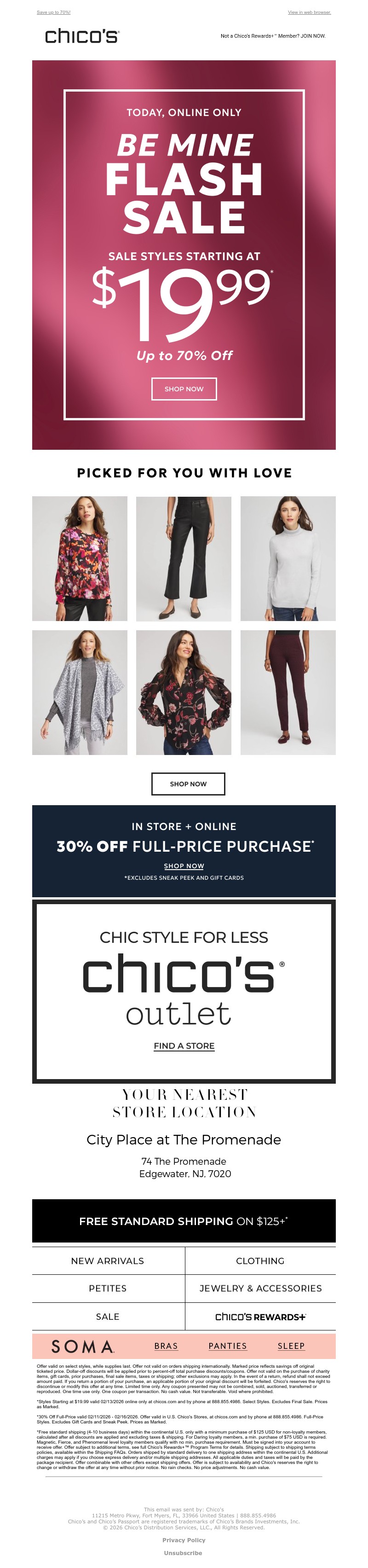Click Shop Now in flash sale banner

click(184, 389)
